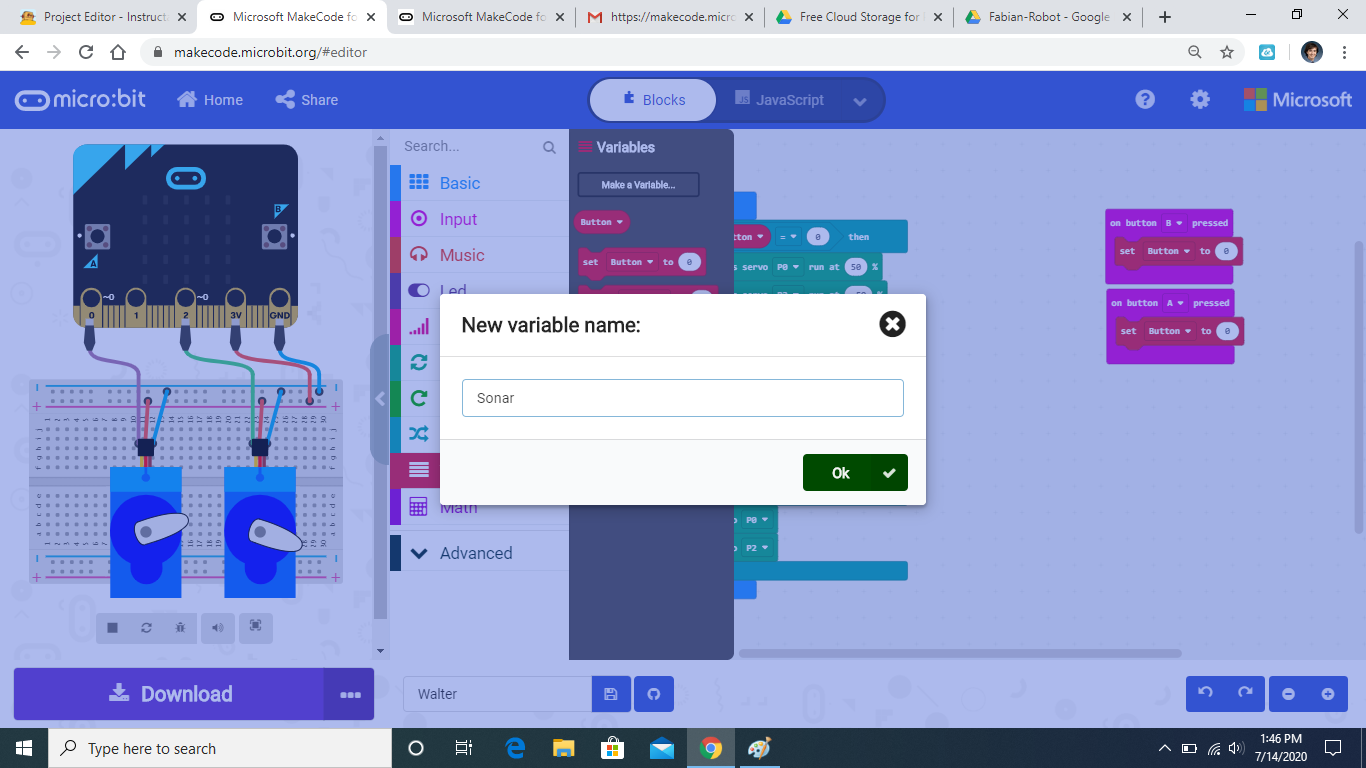Click the toolbox Search box
This screenshot has width=1366, height=768.
479,147
